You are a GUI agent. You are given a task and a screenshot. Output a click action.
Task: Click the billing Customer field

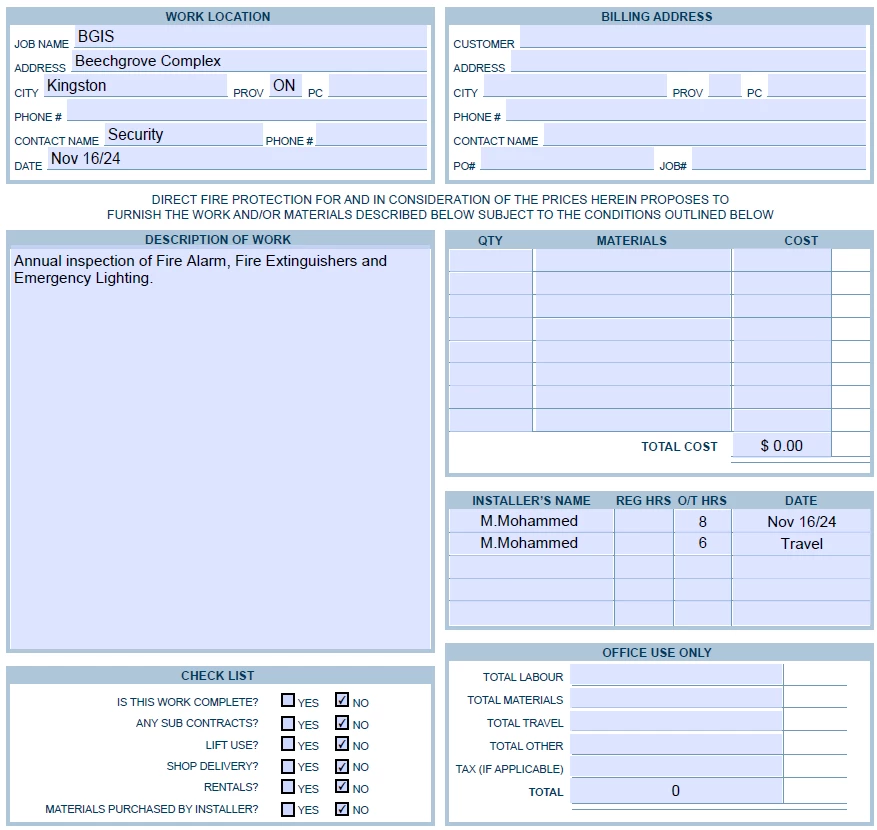click(693, 36)
